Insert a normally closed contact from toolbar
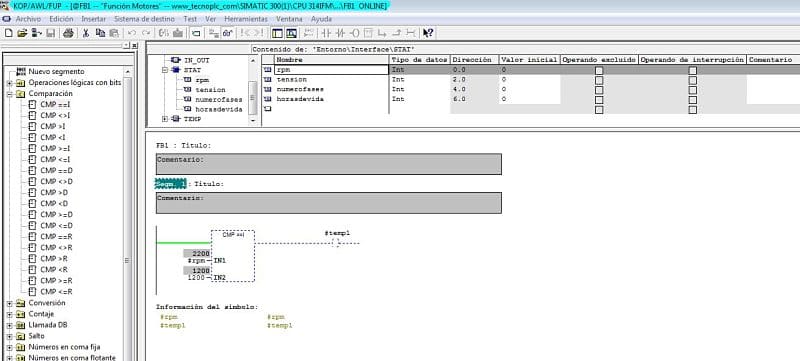Image resolution: width=800 pixels, height=361 pixels. point(341,33)
